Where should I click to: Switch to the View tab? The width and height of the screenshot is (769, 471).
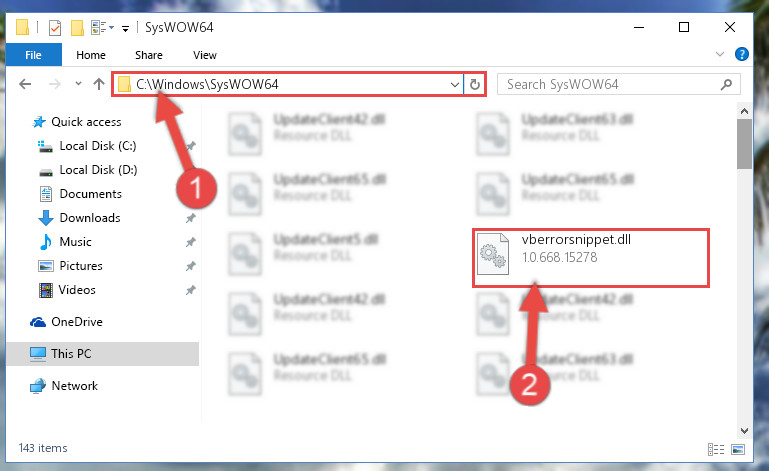click(205, 55)
